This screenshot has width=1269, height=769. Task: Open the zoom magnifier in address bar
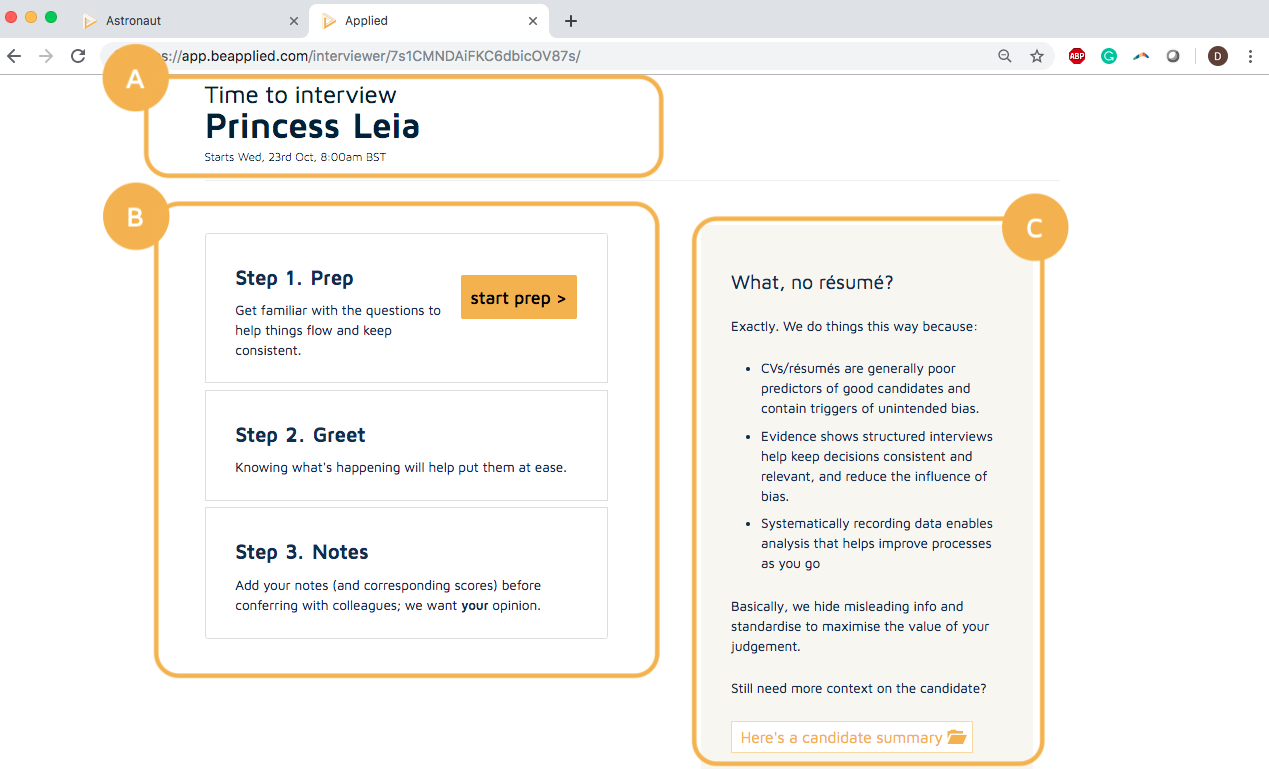(x=1005, y=56)
